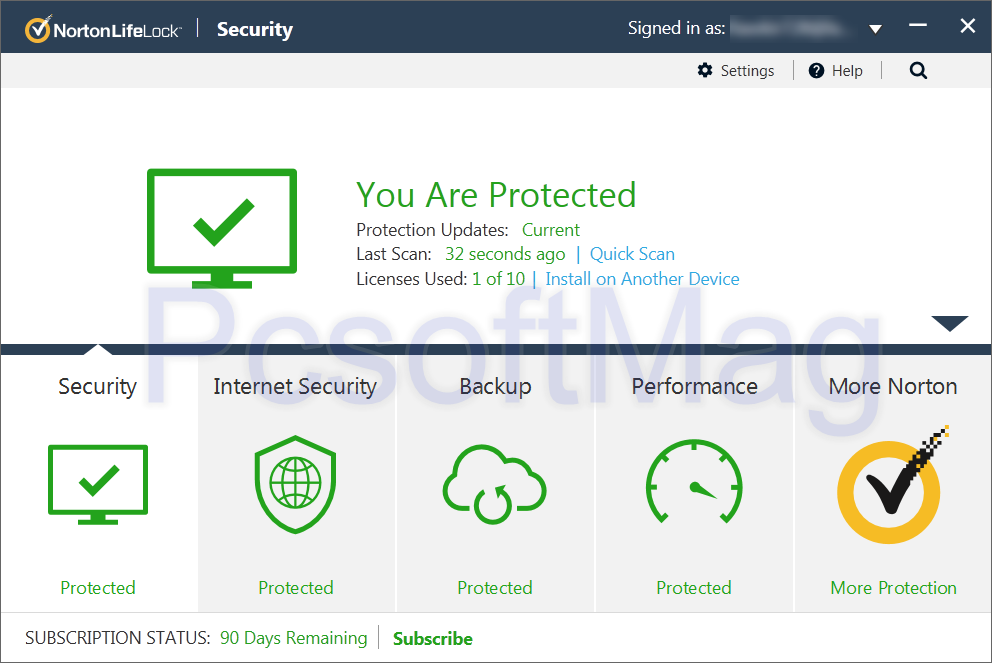
Task: Click the Current protection updates value
Action: click(550, 230)
